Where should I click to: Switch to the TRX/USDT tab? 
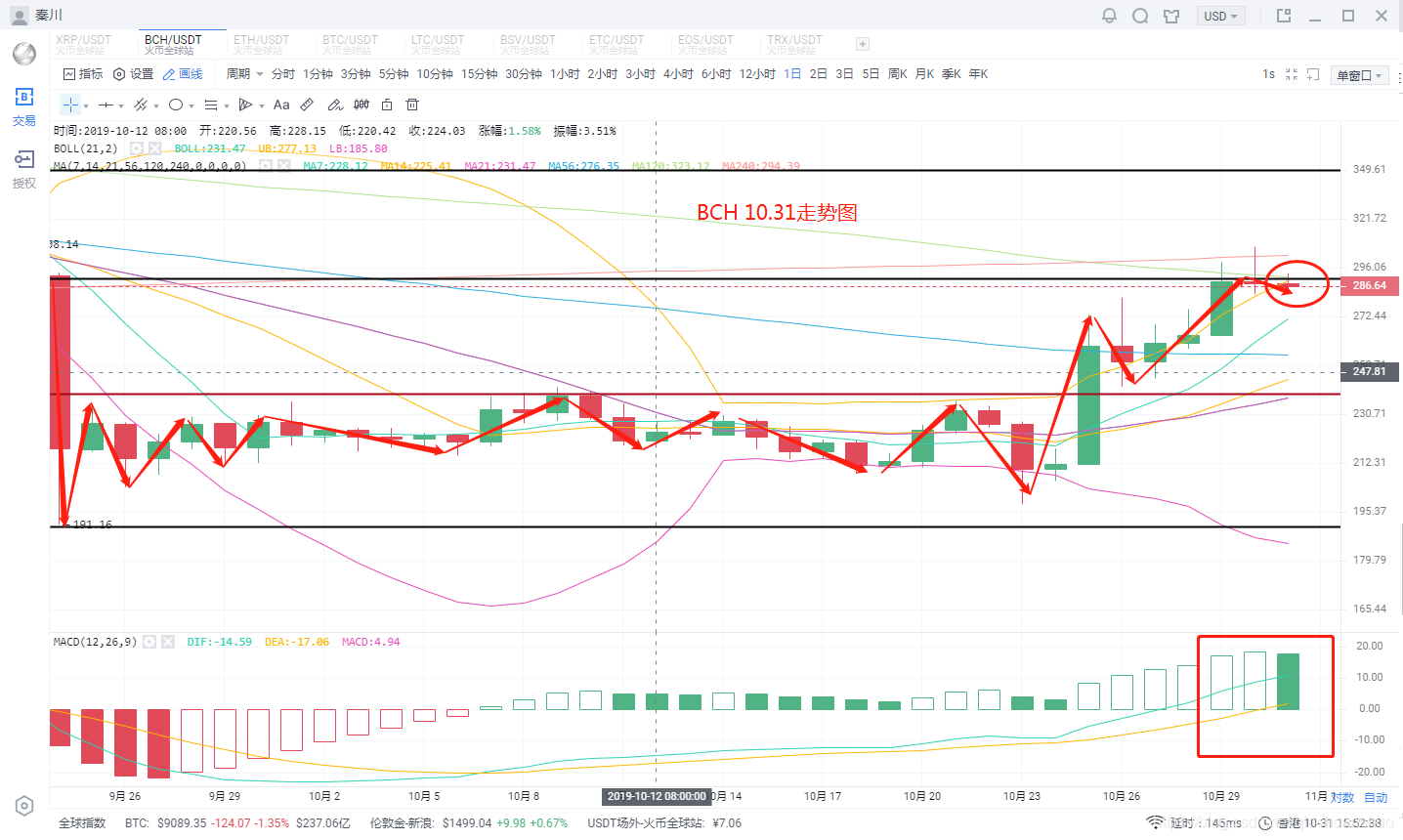794,44
